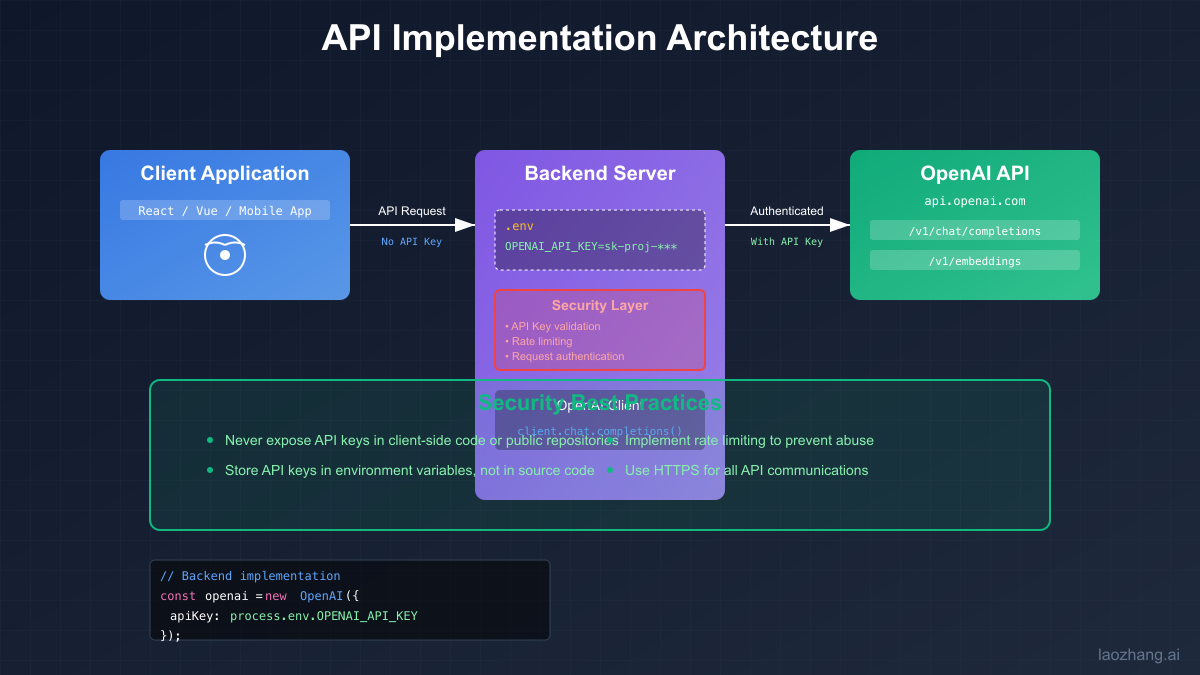Select the /v1/embeddings endpoint pill
1200x675 pixels.
(974, 259)
